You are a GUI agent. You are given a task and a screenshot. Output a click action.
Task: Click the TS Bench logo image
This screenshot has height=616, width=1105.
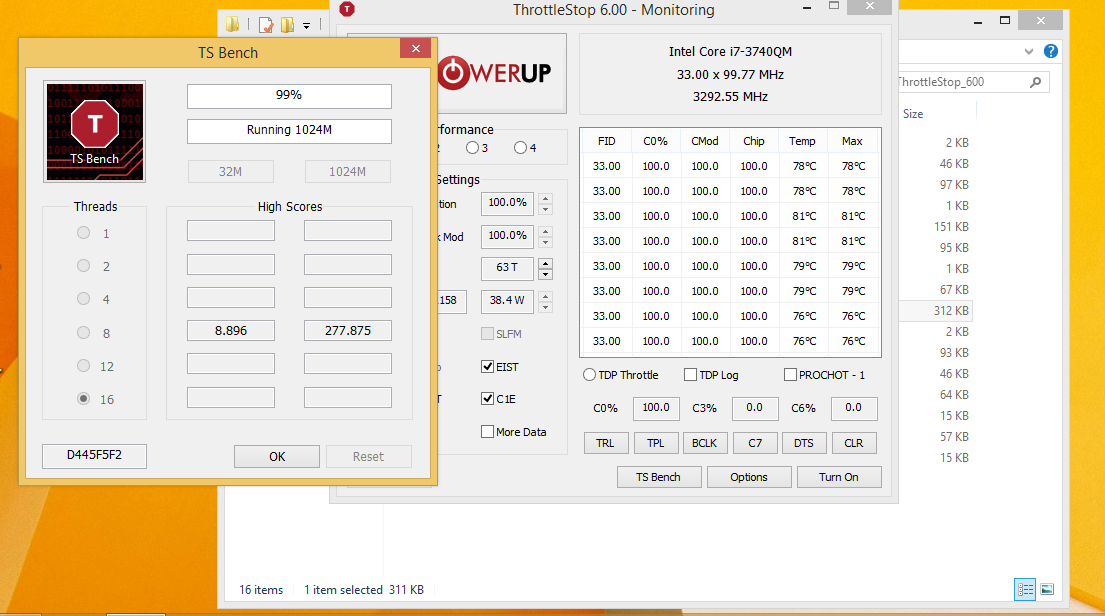click(x=94, y=131)
